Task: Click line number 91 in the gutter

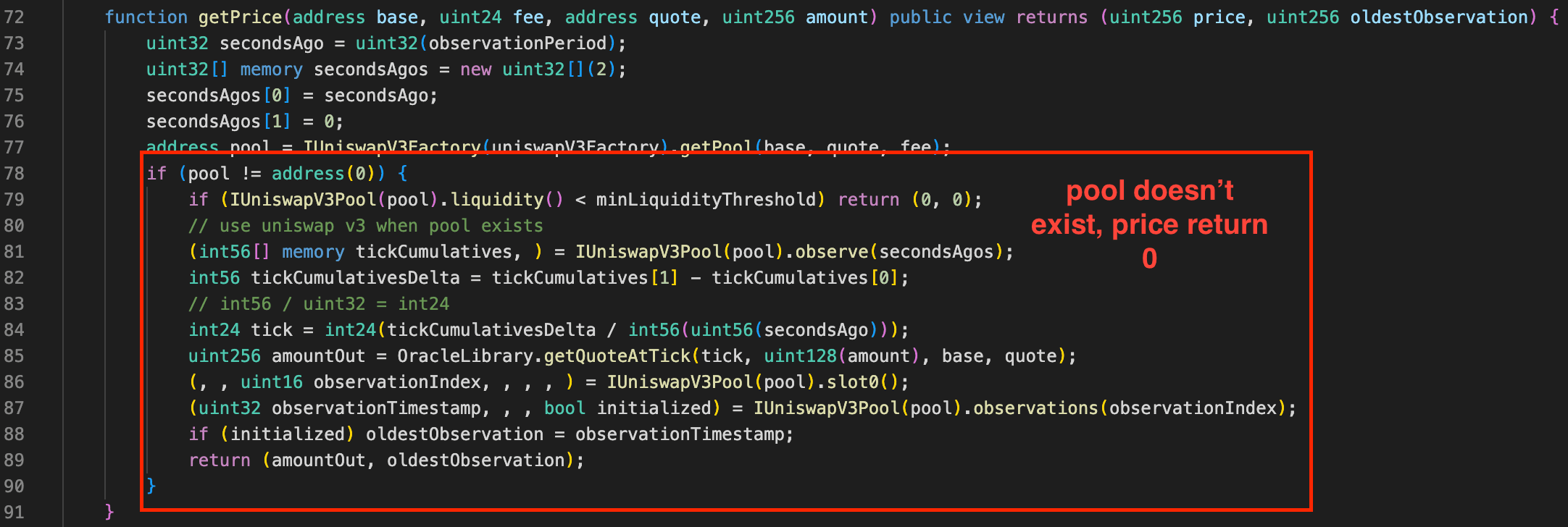Action: [x=14, y=513]
